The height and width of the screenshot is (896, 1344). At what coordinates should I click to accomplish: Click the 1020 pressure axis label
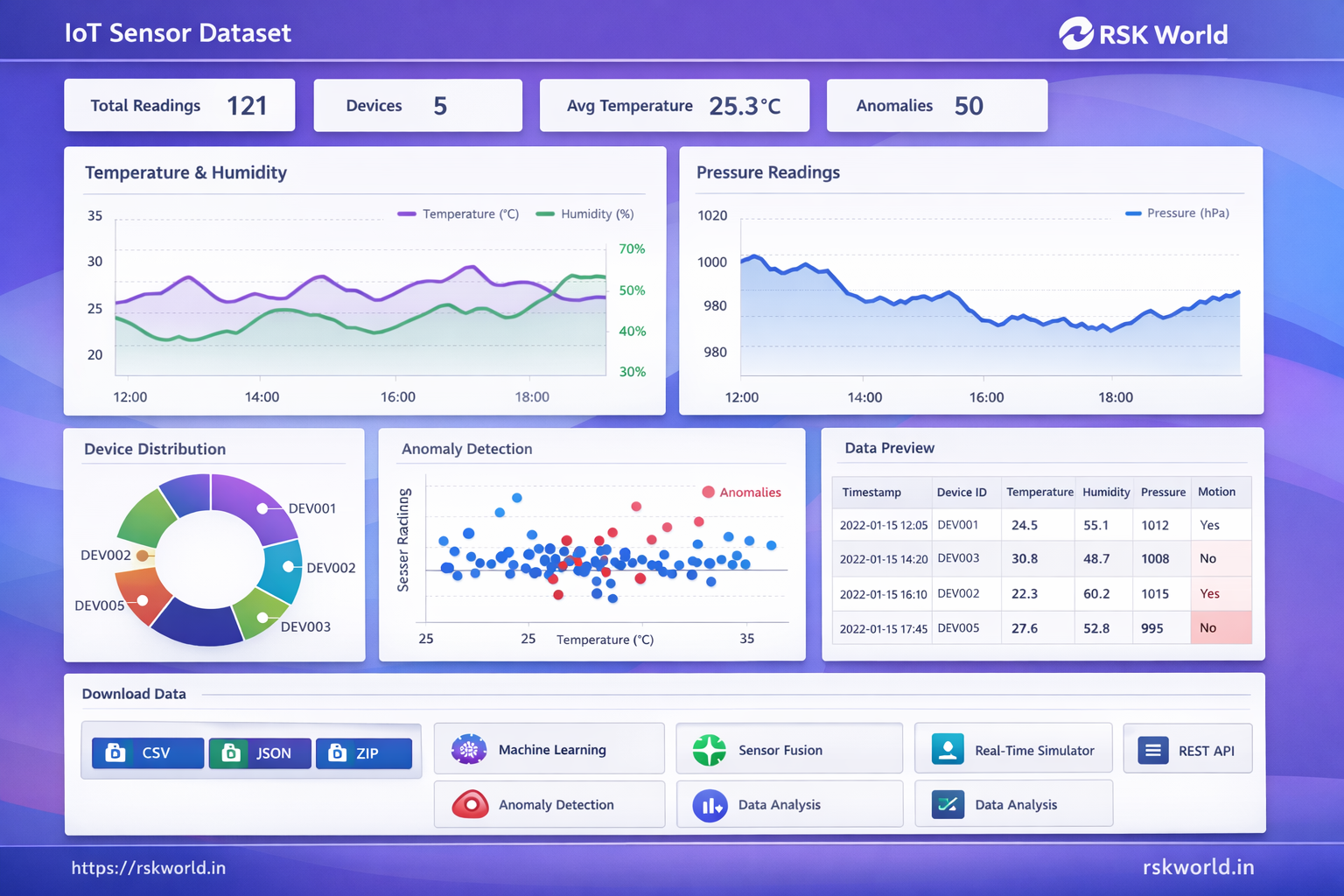[x=712, y=215]
